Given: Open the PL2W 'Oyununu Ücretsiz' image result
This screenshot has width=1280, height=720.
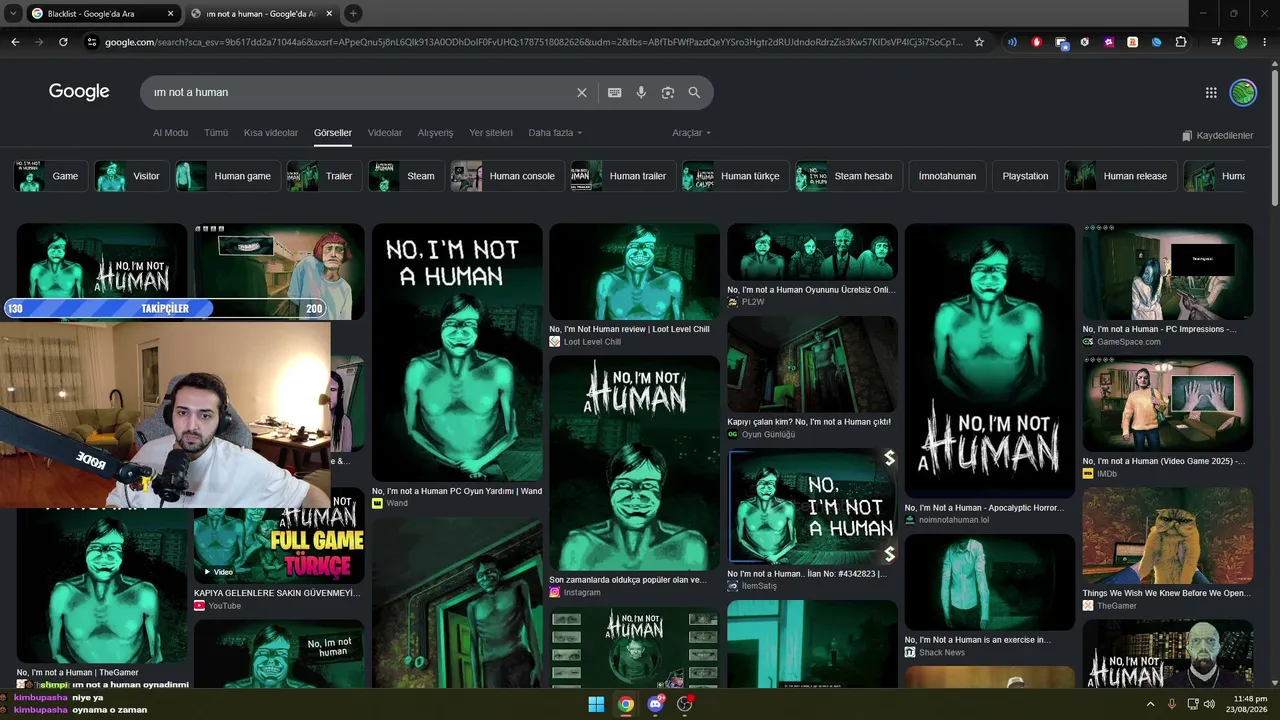Looking at the screenshot, I should 812,252.
